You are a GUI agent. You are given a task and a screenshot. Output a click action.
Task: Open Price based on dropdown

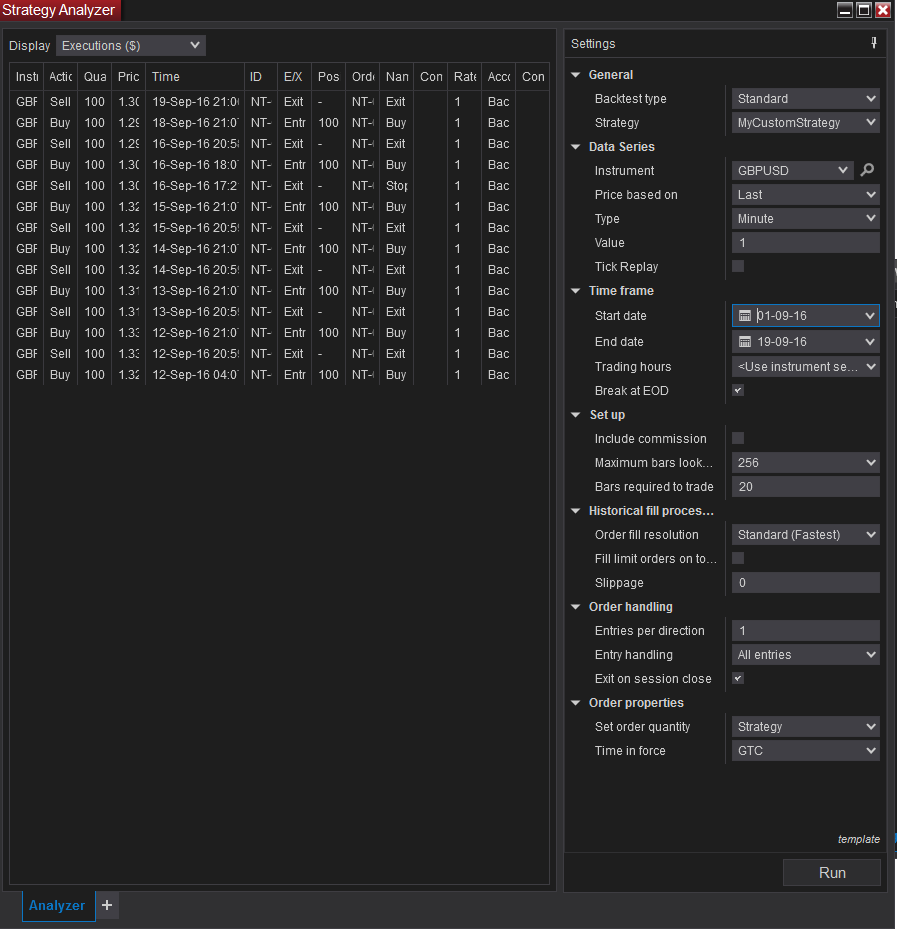(805, 194)
